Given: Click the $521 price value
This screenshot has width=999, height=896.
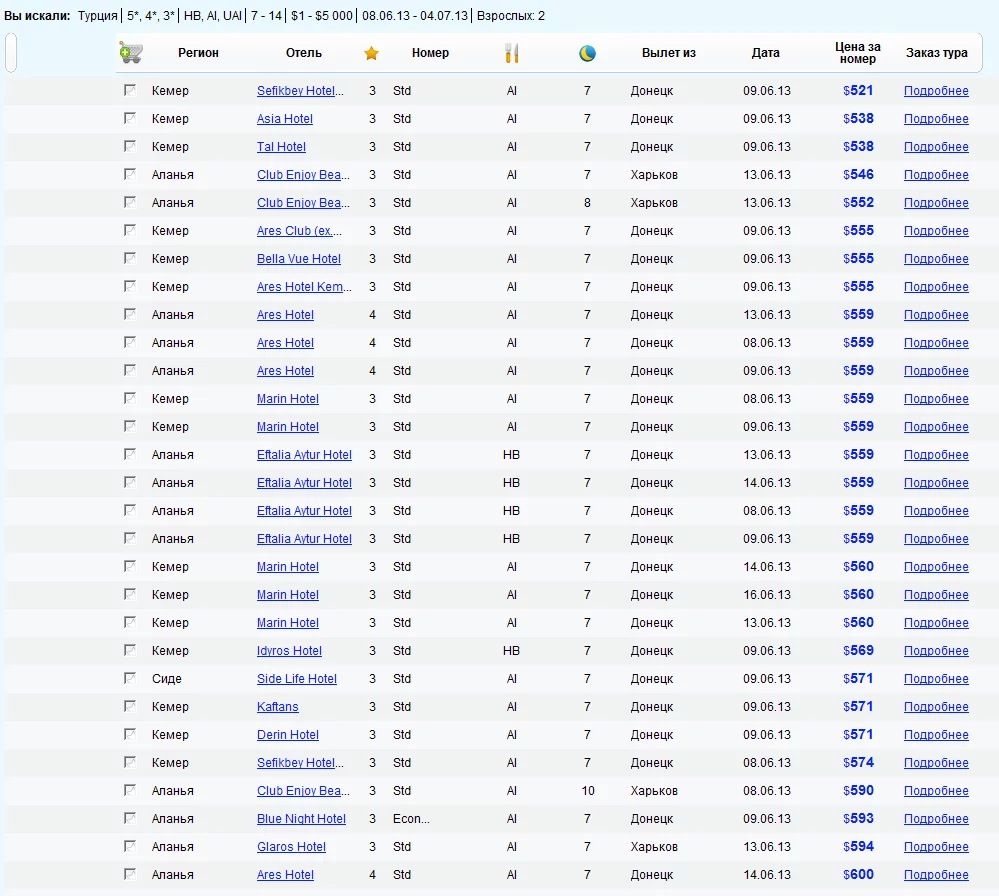Looking at the screenshot, I should [858, 90].
